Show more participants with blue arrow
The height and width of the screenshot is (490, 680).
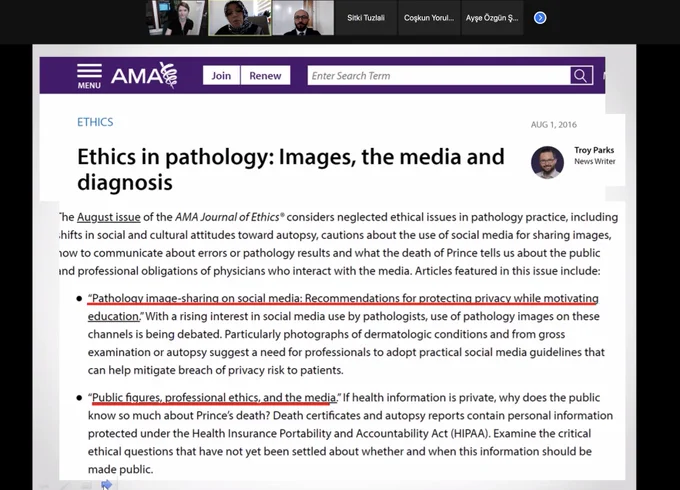[540, 18]
